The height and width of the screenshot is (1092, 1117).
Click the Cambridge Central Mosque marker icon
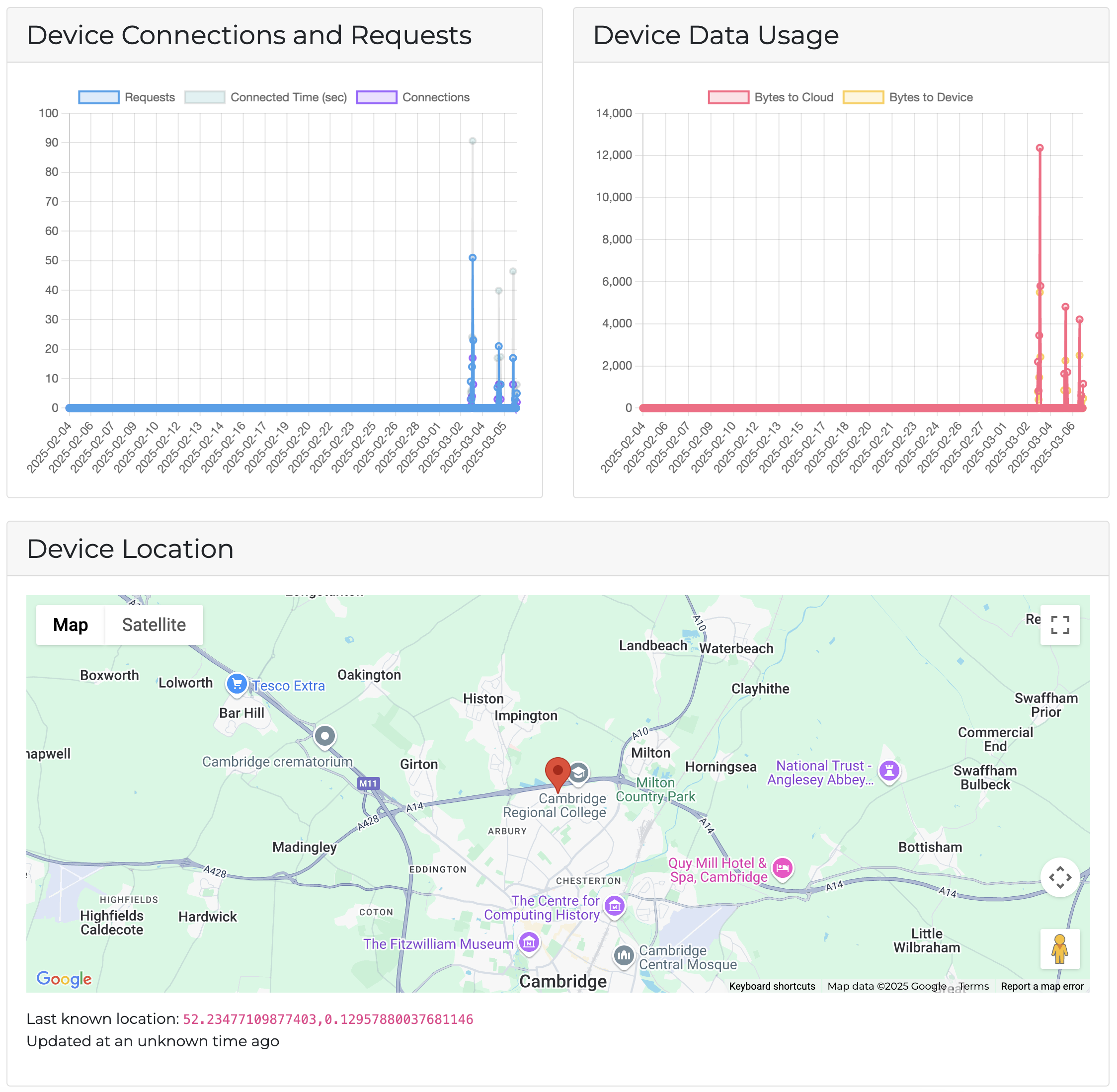pyautogui.click(x=624, y=955)
